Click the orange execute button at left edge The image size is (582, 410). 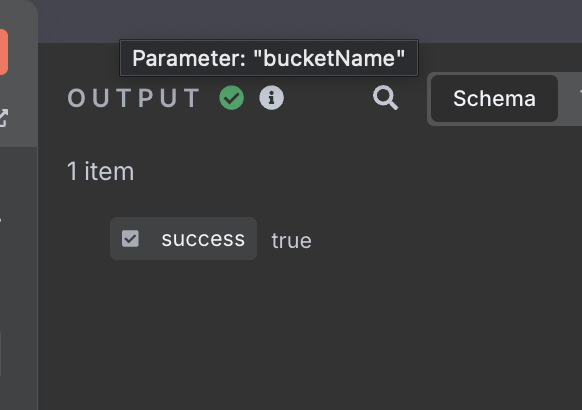point(3,52)
